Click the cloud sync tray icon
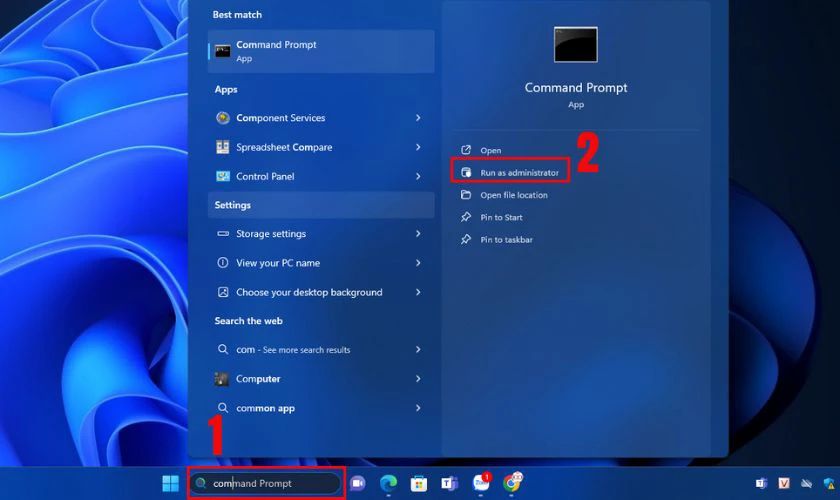 806,483
